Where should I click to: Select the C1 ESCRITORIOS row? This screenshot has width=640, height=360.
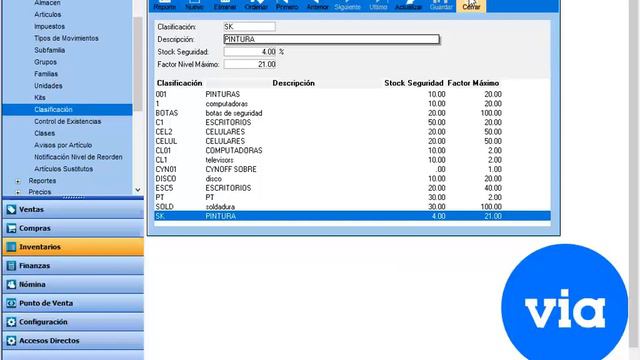[x=352, y=122]
